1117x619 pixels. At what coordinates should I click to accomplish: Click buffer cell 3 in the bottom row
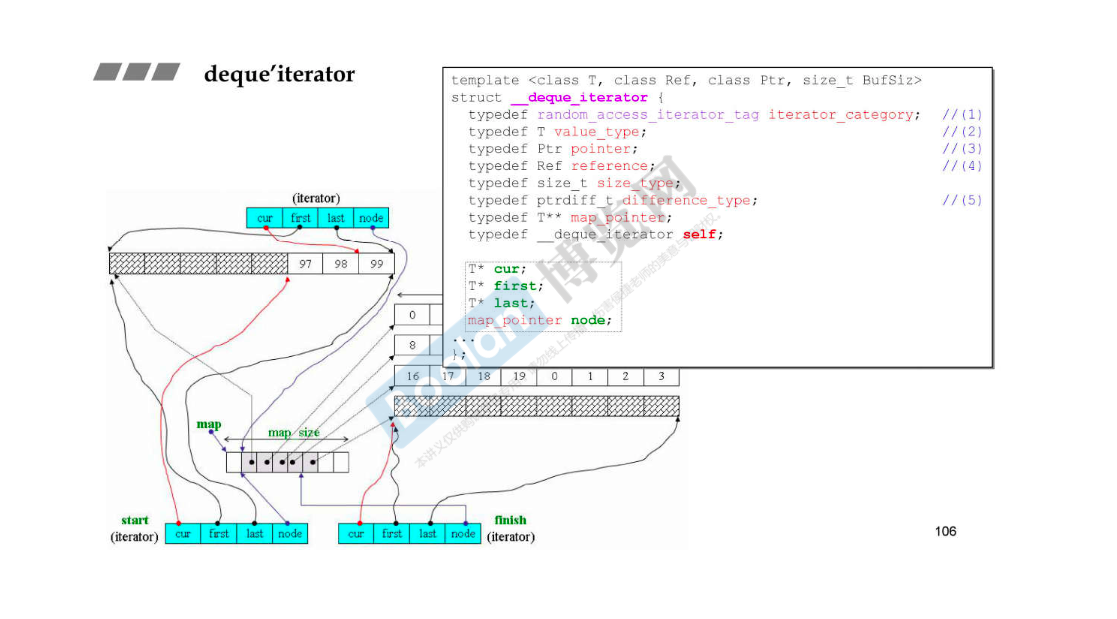(662, 376)
